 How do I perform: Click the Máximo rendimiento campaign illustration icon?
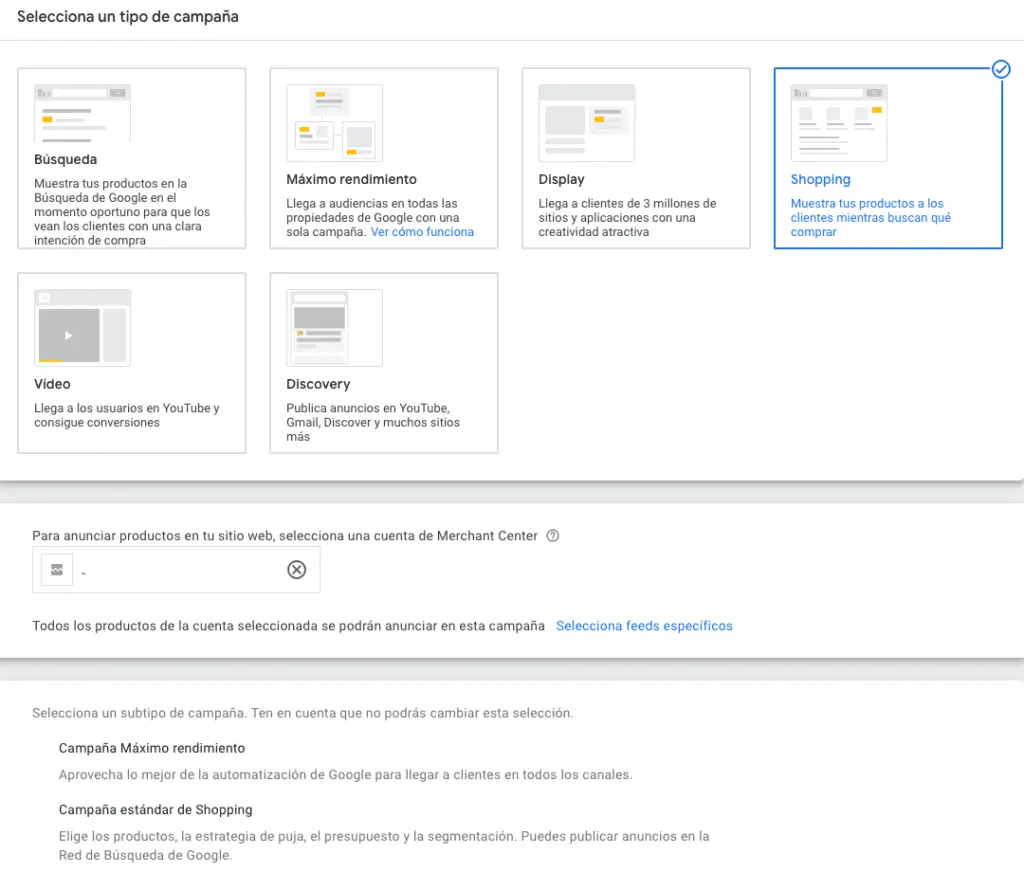tap(334, 122)
